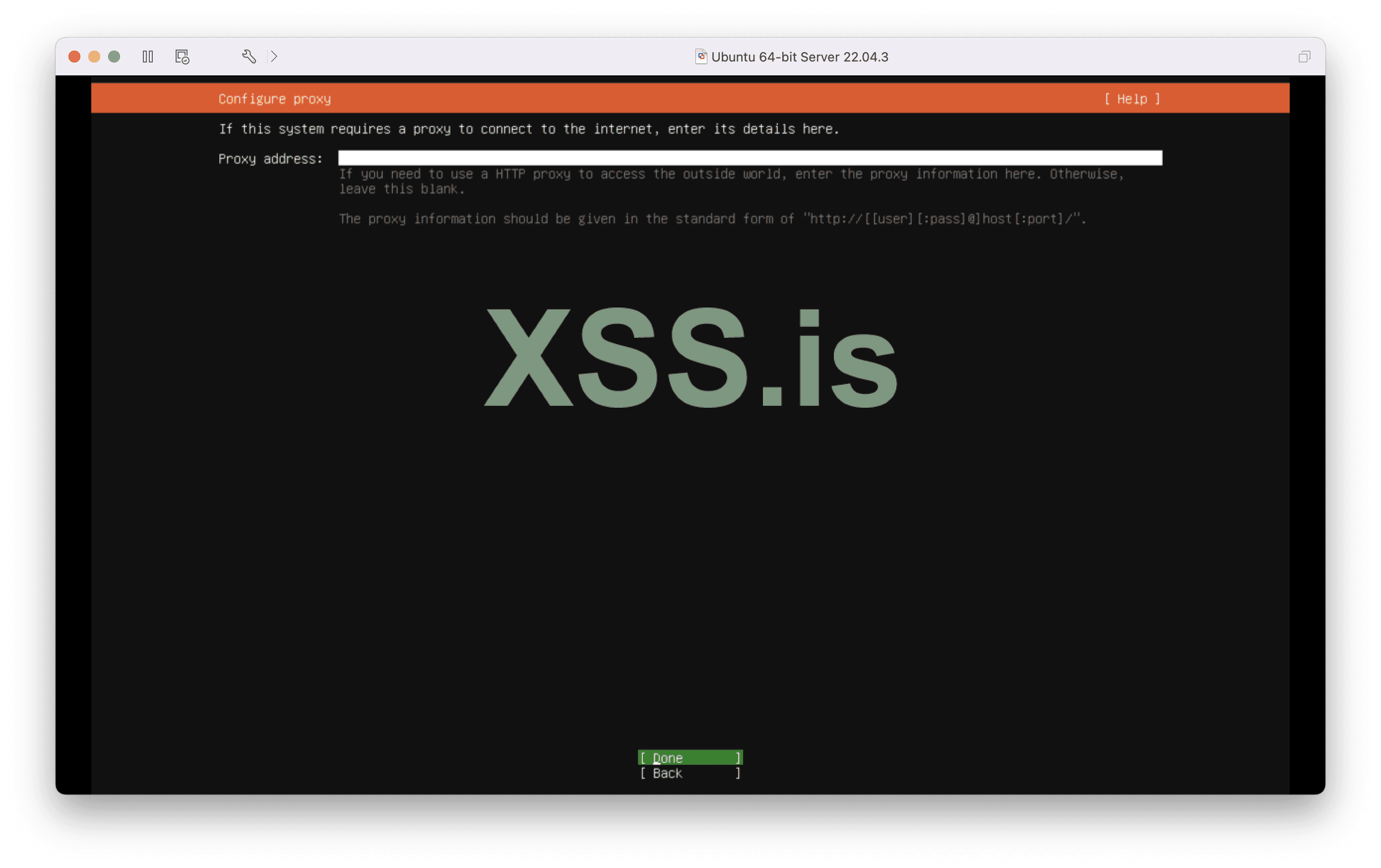Screen dimensions: 1381x868
Task: Minimize the VM window with yellow button
Action: coord(94,57)
